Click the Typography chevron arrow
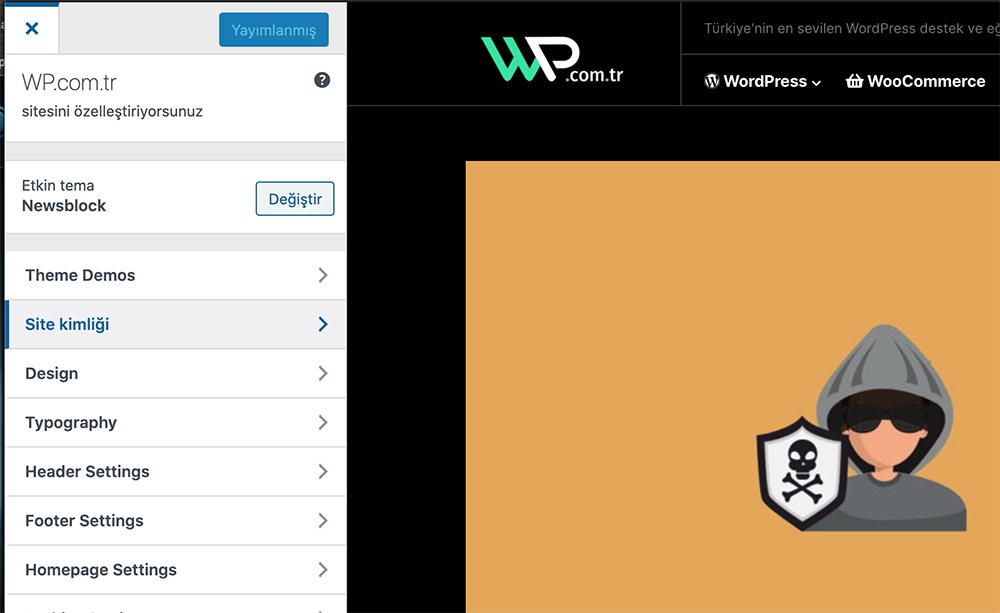The height and width of the screenshot is (613, 1000). pyautogui.click(x=323, y=422)
